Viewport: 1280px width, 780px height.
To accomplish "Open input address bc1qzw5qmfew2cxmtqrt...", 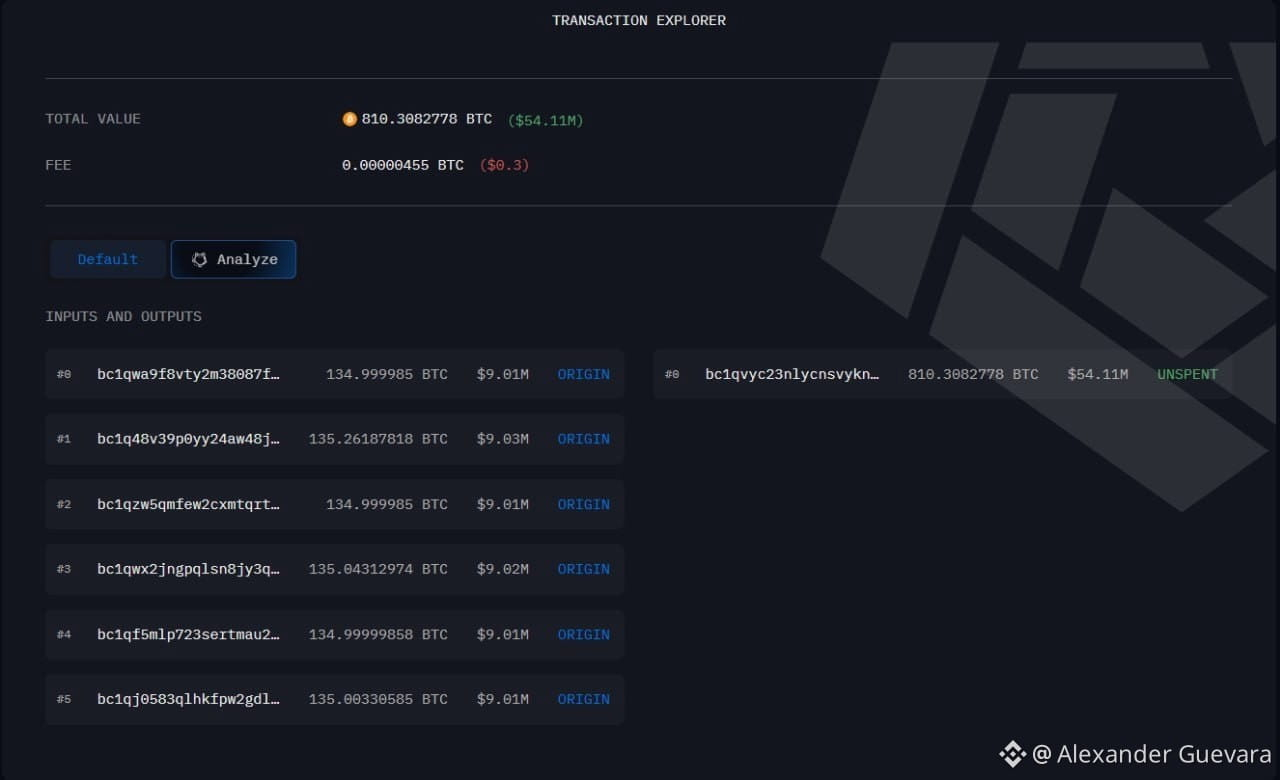I will (189, 504).
